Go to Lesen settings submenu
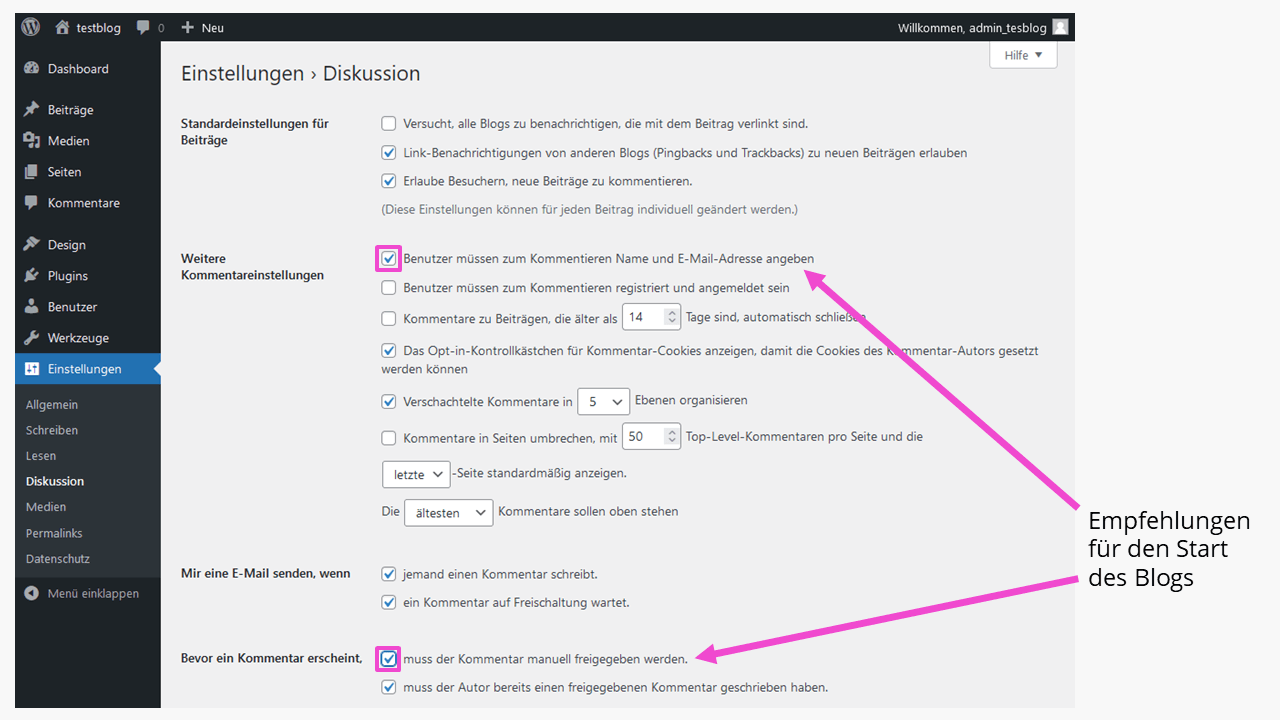 [41, 456]
